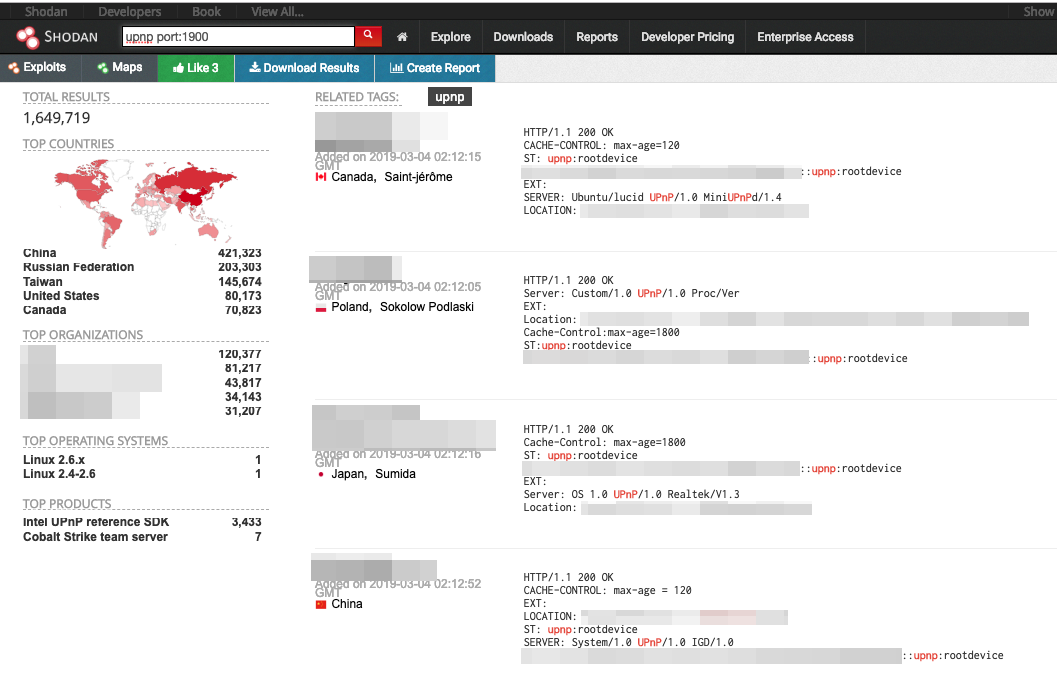The width and height of the screenshot is (1057, 684).
Task: Click the red search magnifier button
Action: [369, 37]
